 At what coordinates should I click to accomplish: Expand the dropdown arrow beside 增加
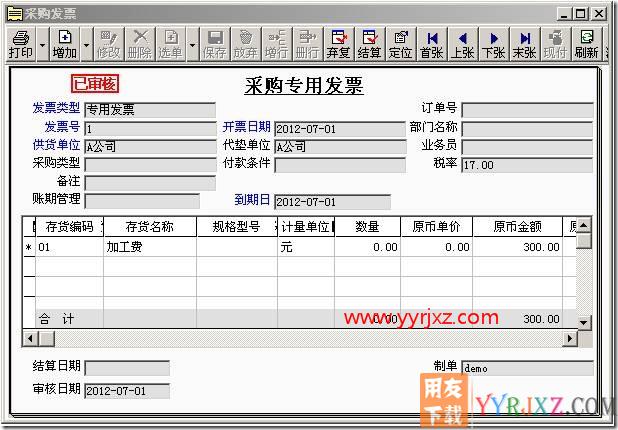pos(87,44)
